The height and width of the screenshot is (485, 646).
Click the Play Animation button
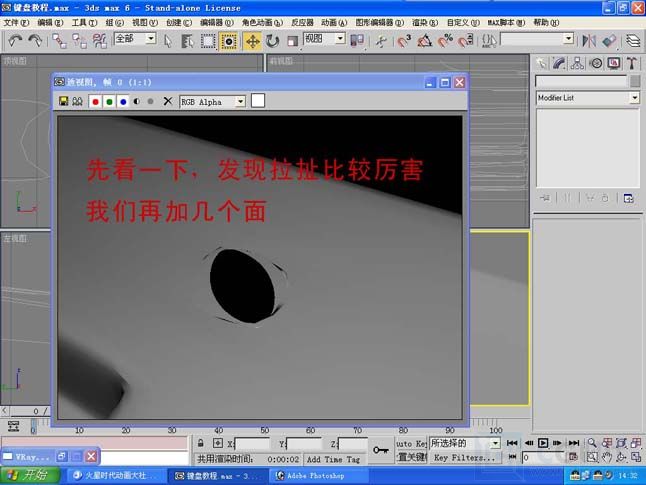(543, 443)
